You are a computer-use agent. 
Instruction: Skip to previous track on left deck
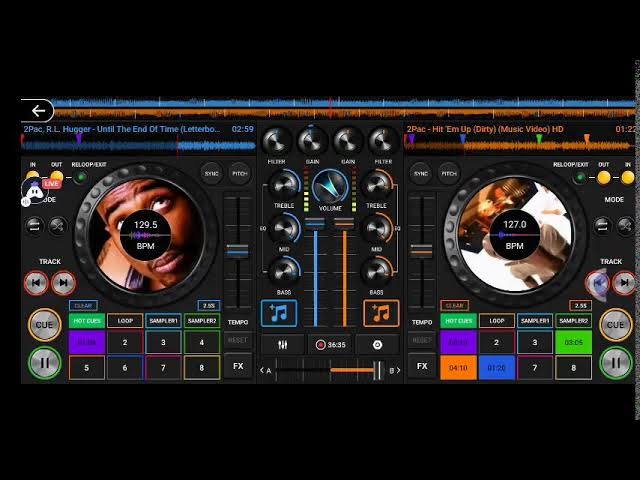coord(37,284)
